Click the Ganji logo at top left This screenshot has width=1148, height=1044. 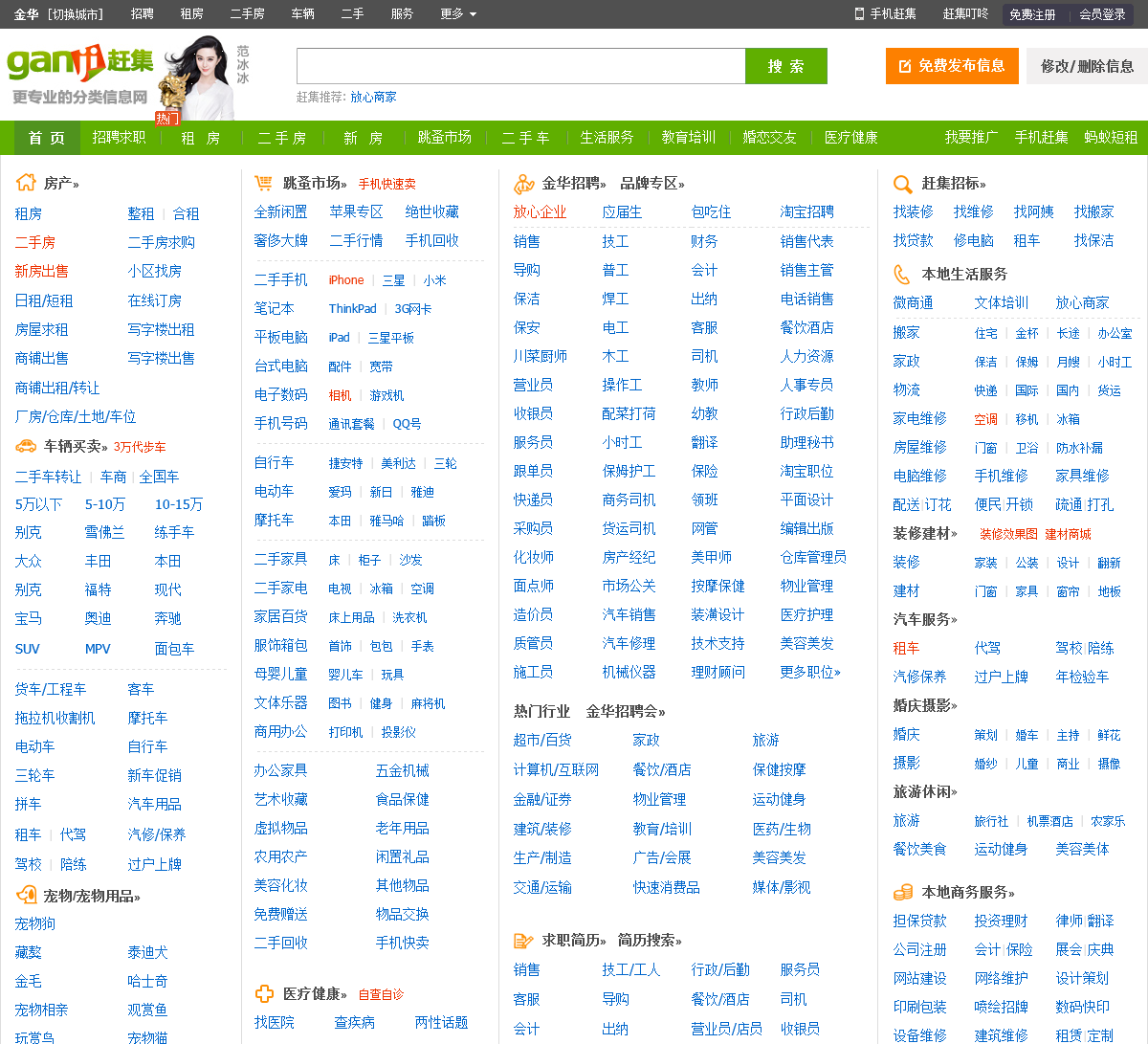coord(79,63)
